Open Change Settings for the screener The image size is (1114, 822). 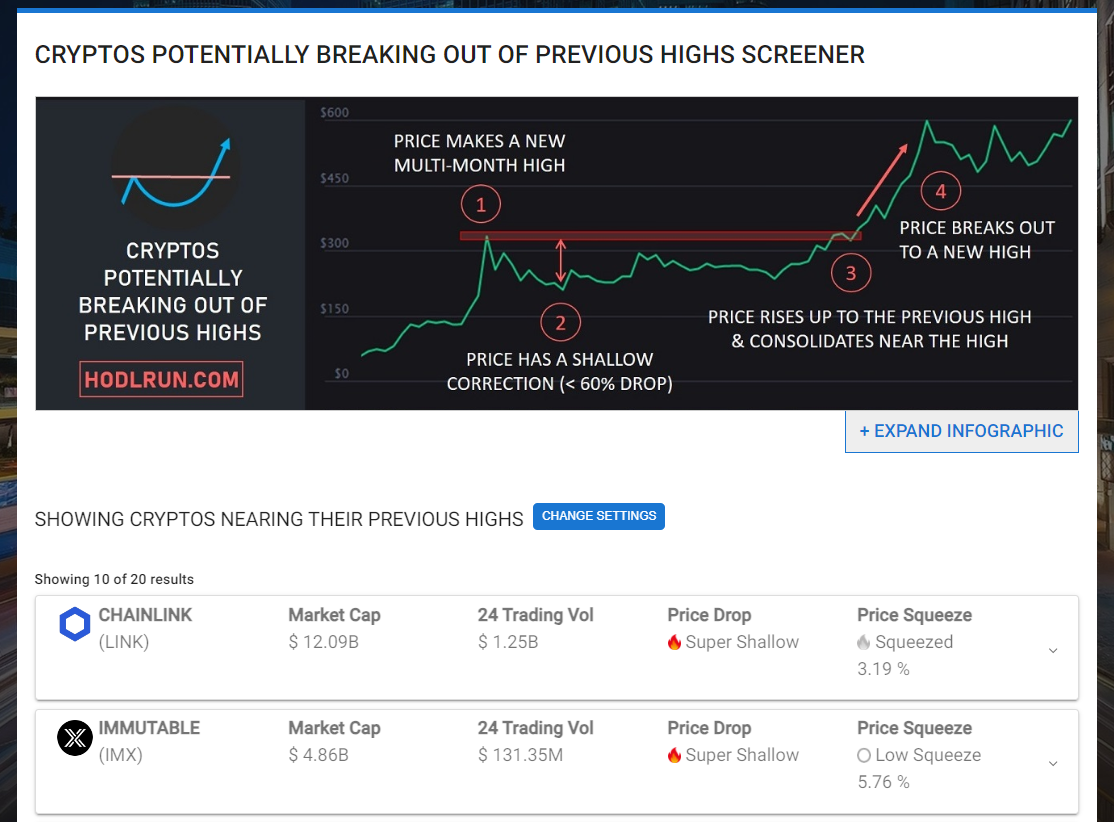tap(599, 516)
